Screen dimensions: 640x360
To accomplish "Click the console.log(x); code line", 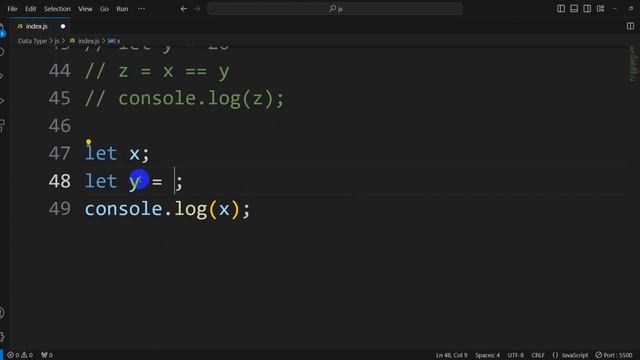I will point(167,209).
